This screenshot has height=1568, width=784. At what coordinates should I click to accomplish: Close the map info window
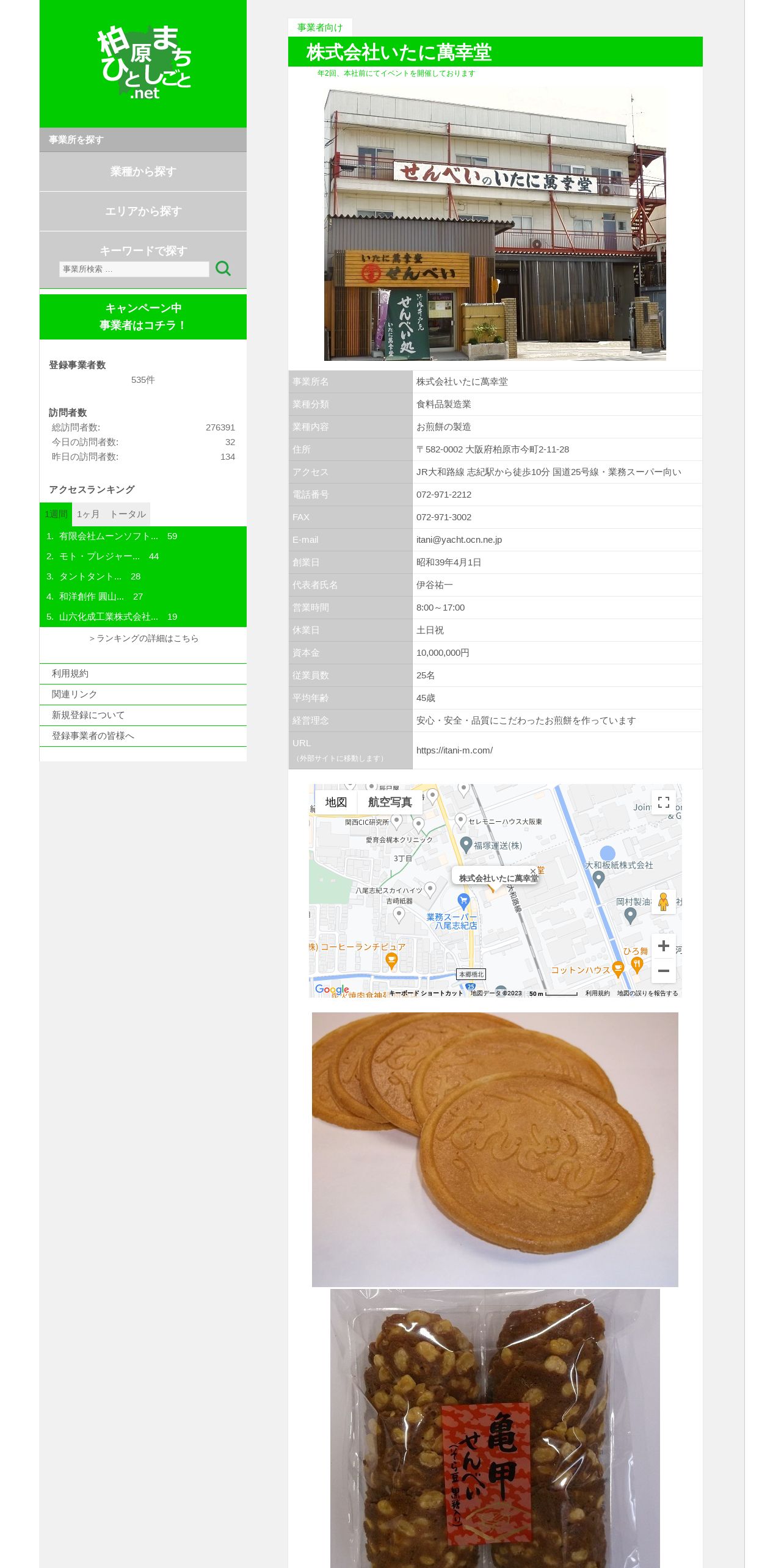(x=533, y=871)
